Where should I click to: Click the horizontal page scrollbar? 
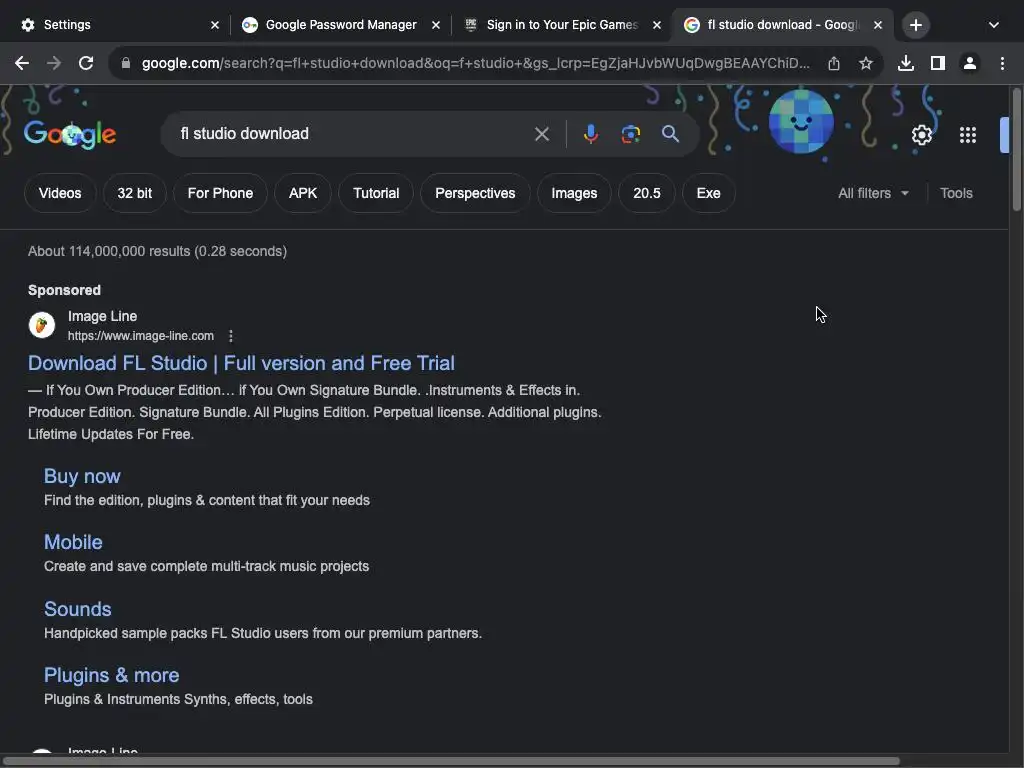[451, 761]
